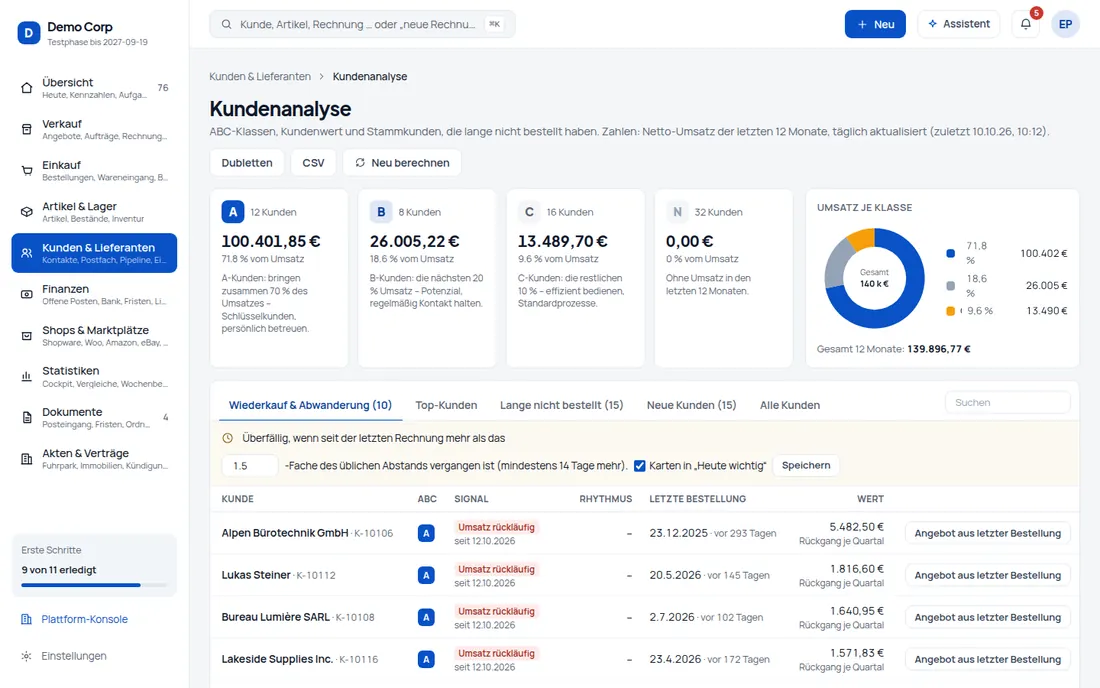Click the Finanzen money icon
This screenshot has height=688, width=1100.
(x=27, y=295)
